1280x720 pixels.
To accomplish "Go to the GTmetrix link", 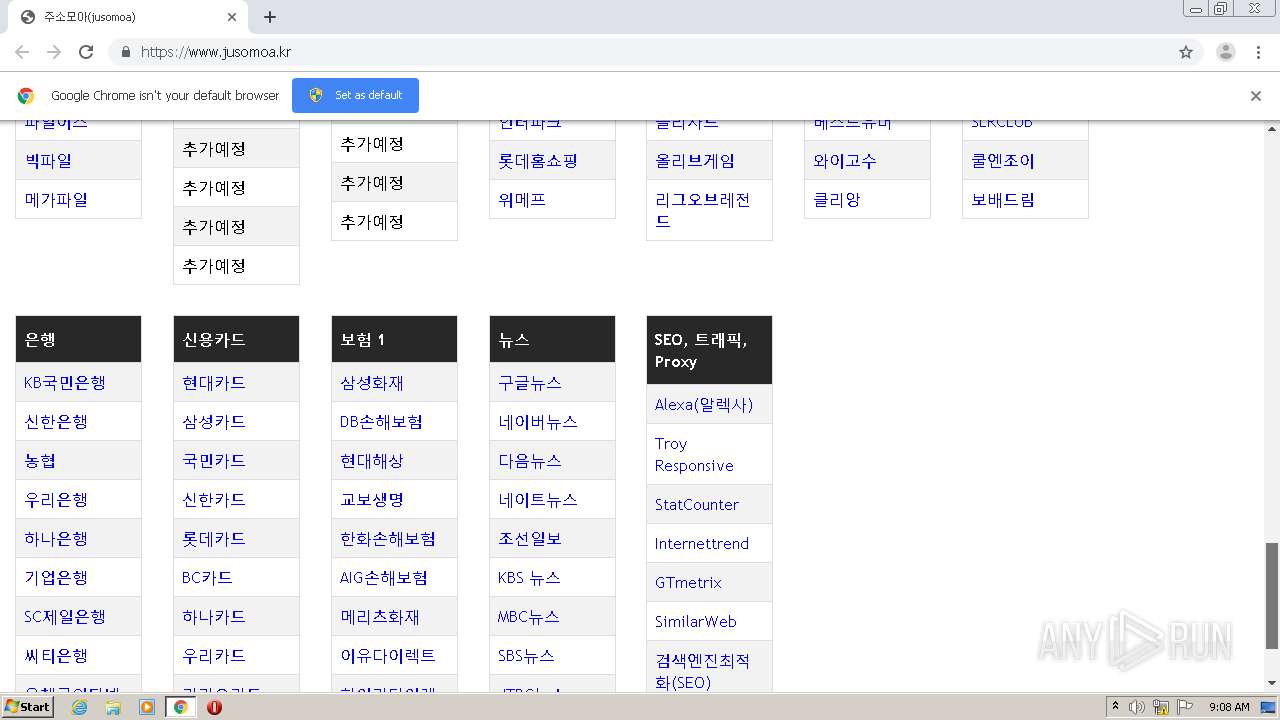I will point(688,582).
